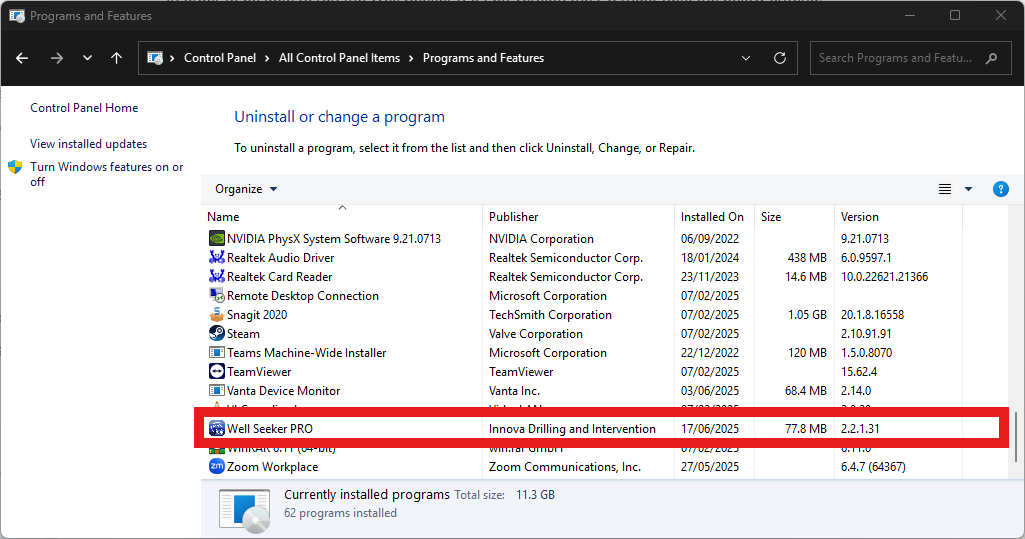Screen dimensions: 1025x539
Task: Sort list by Installed On column
Action: click(x=712, y=216)
